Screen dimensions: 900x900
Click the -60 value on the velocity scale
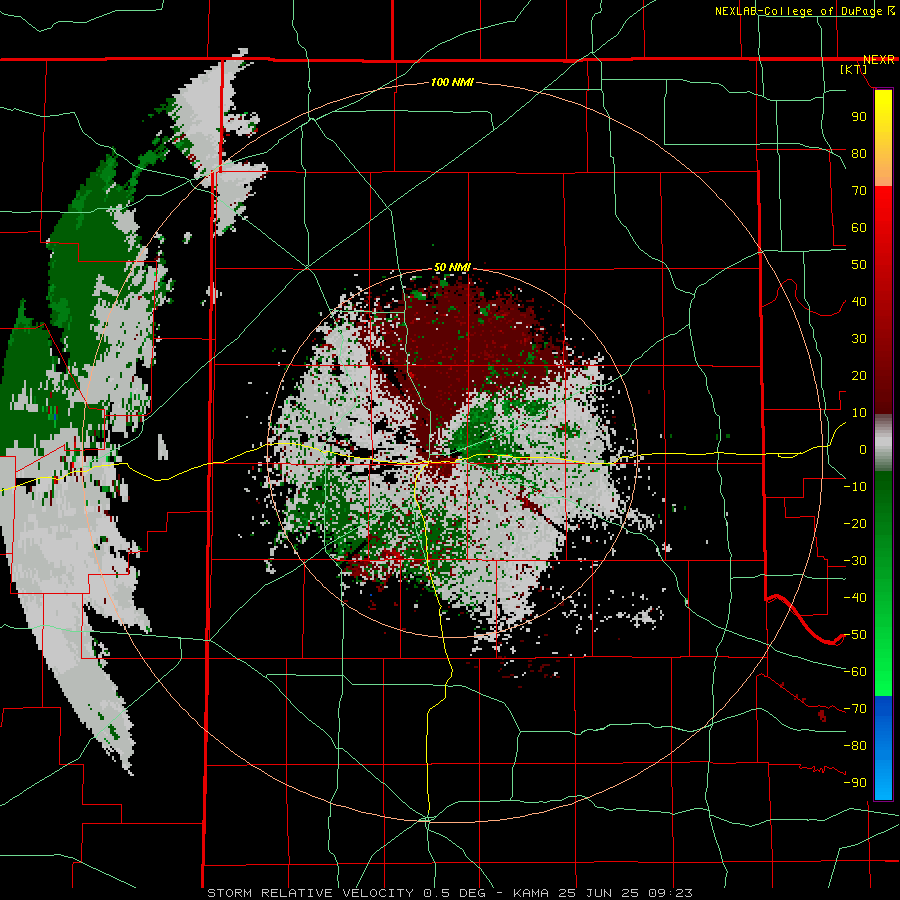(855, 672)
